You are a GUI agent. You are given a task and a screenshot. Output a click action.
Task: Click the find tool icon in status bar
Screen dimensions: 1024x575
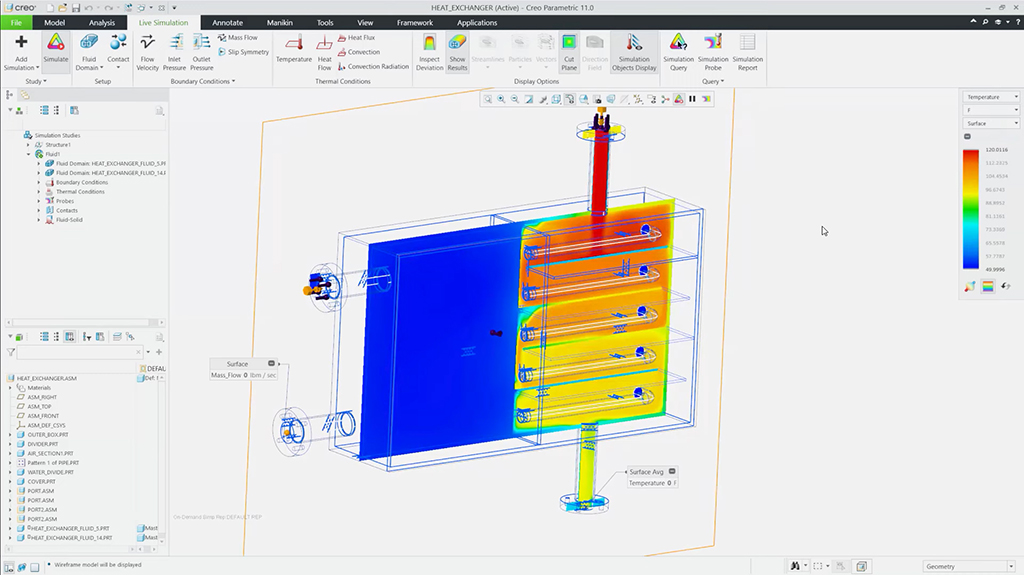coord(795,566)
